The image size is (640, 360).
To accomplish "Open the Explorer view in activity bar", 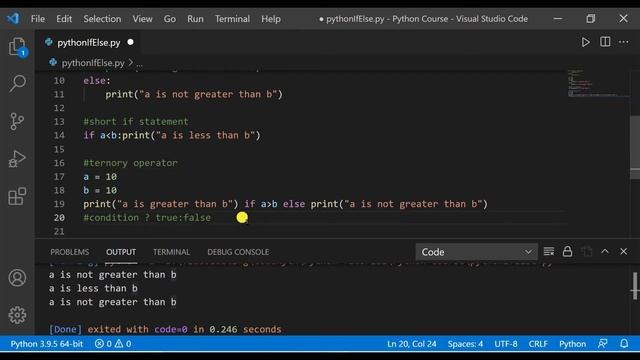I will pos(17,47).
